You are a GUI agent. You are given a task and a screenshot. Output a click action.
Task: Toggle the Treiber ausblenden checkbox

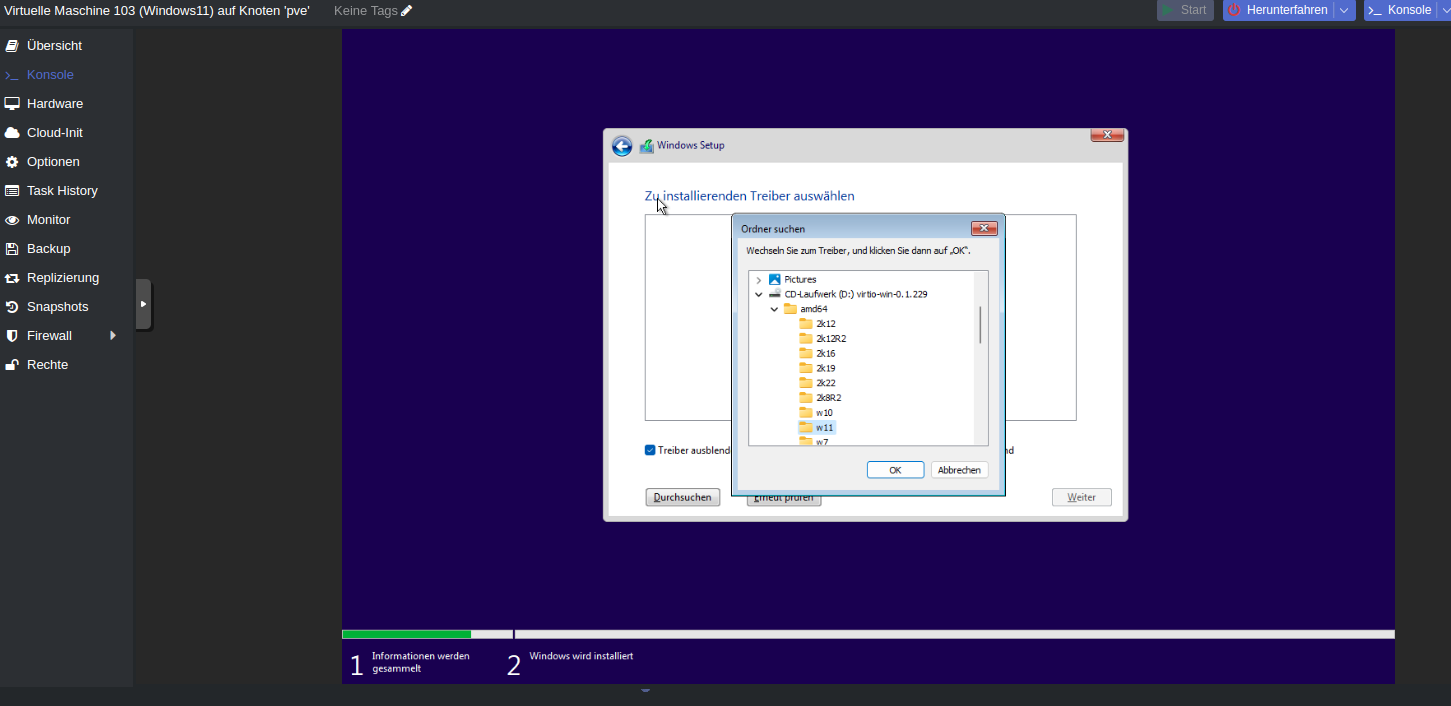(650, 450)
